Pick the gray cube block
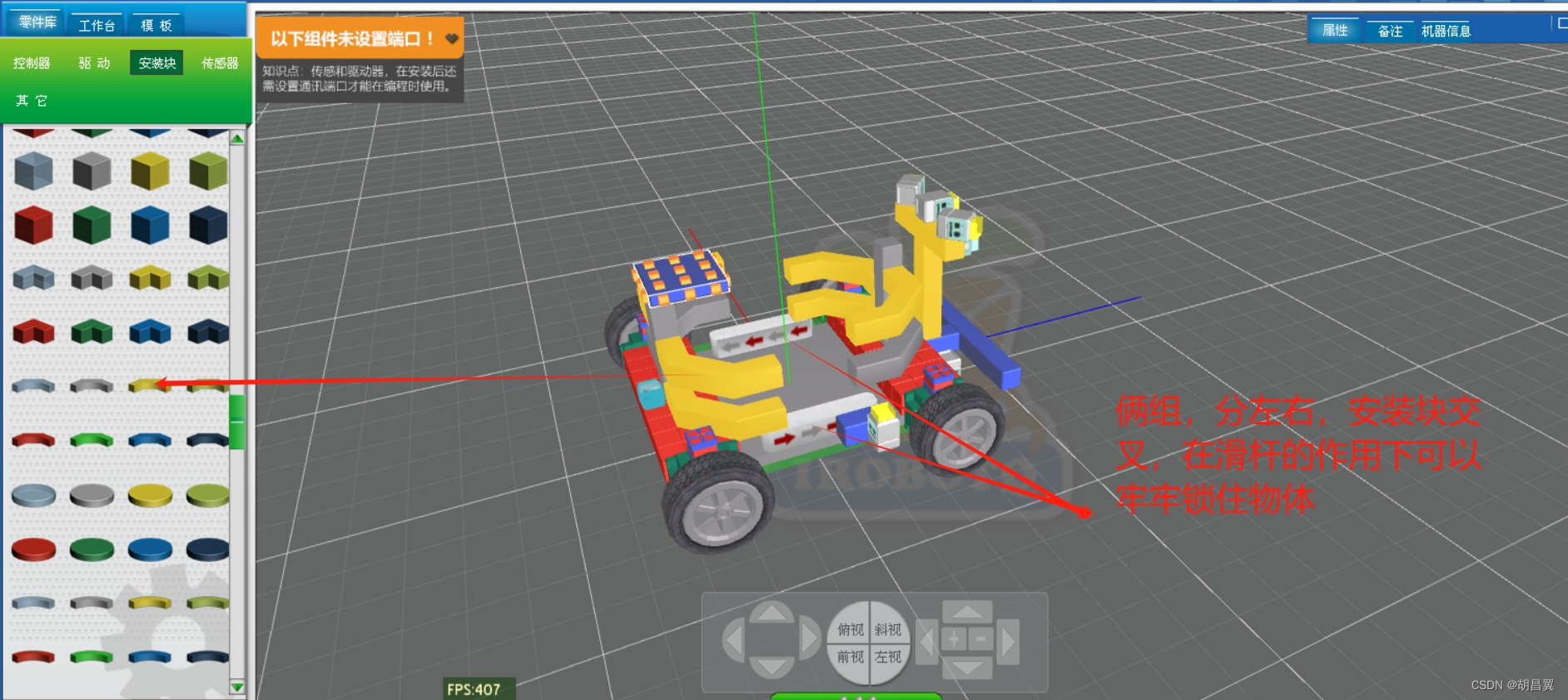Image resolution: width=1568 pixels, height=700 pixels. (92, 171)
